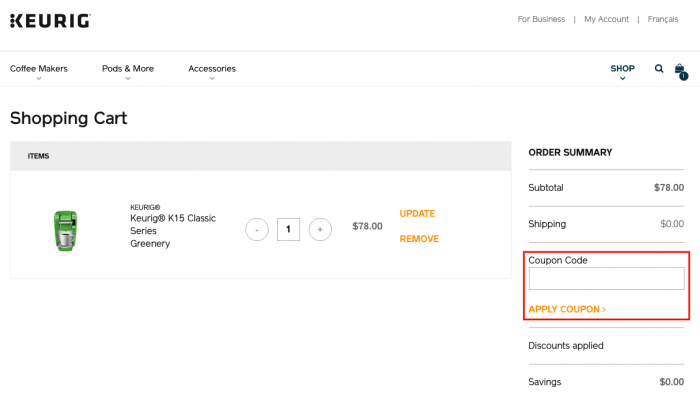
Task: Open Keurig K15 Classic Series product link
Action: click(173, 231)
